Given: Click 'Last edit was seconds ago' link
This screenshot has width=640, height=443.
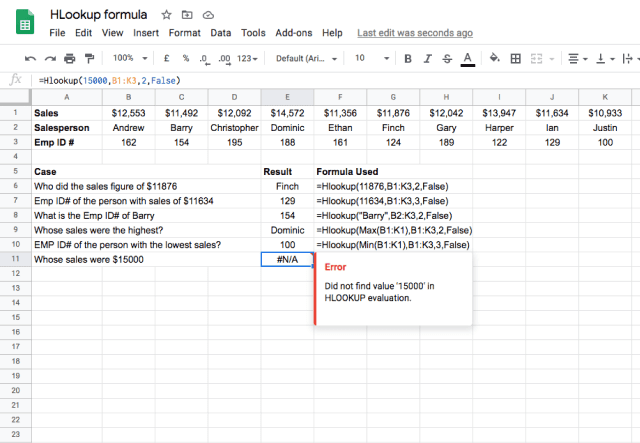Looking at the screenshot, I should [414, 33].
